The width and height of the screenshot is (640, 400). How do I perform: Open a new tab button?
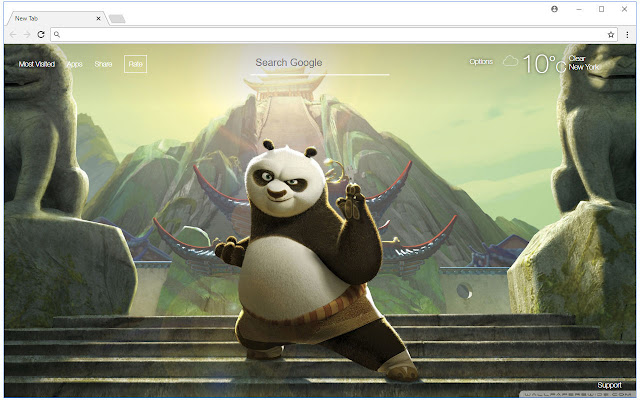117,19
